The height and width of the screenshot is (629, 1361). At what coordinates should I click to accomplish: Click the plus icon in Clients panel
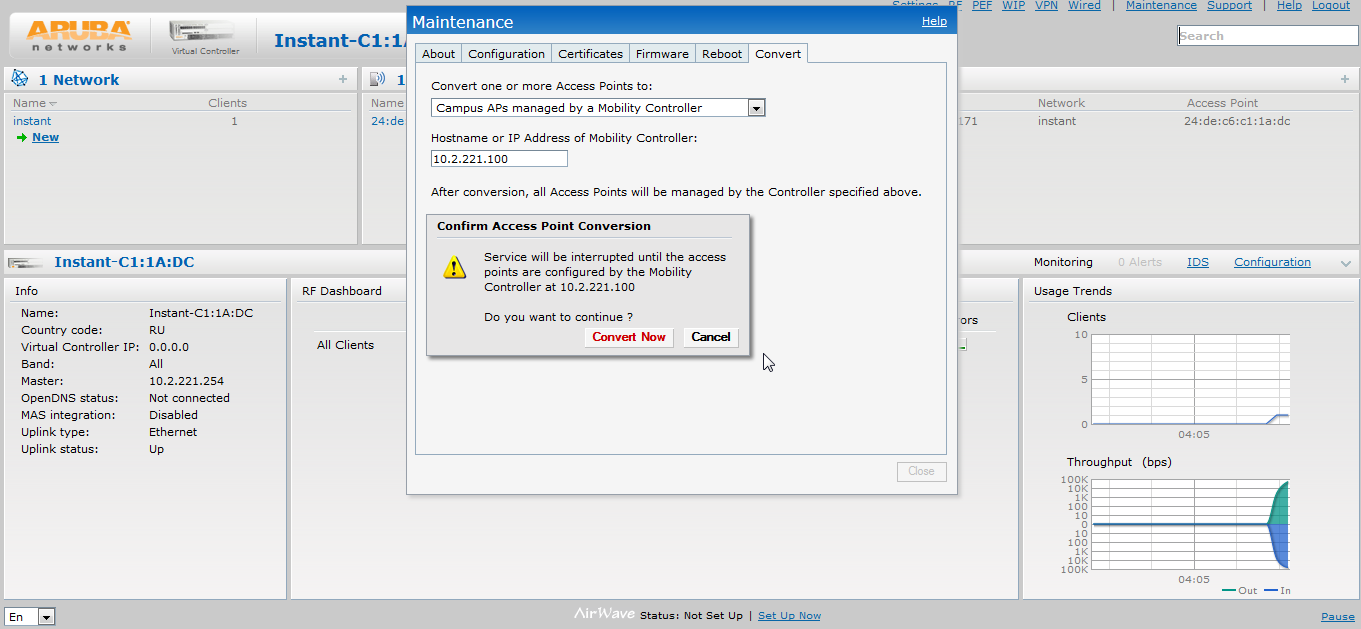point(1344,79)
